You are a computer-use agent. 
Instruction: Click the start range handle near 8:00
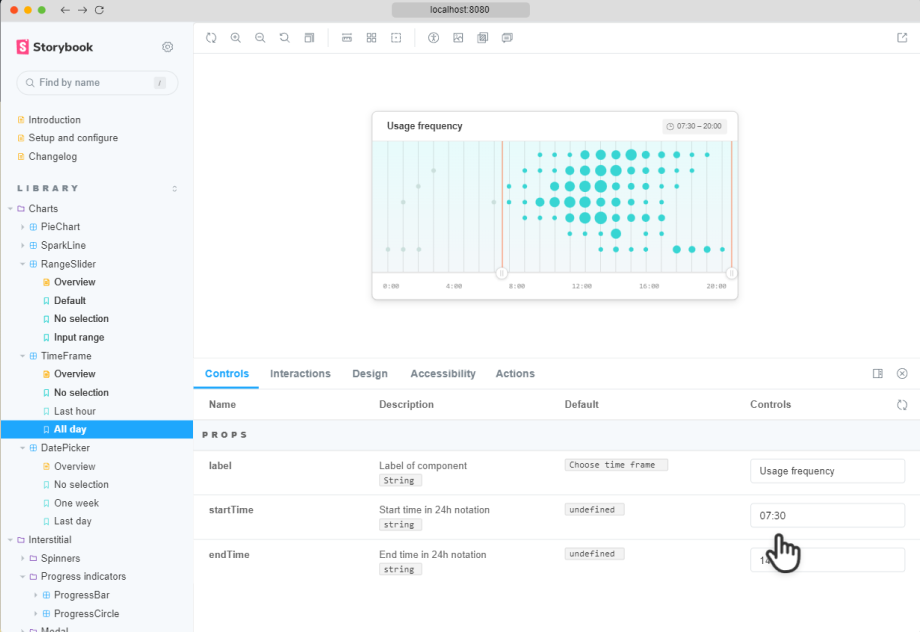point(502,273)
